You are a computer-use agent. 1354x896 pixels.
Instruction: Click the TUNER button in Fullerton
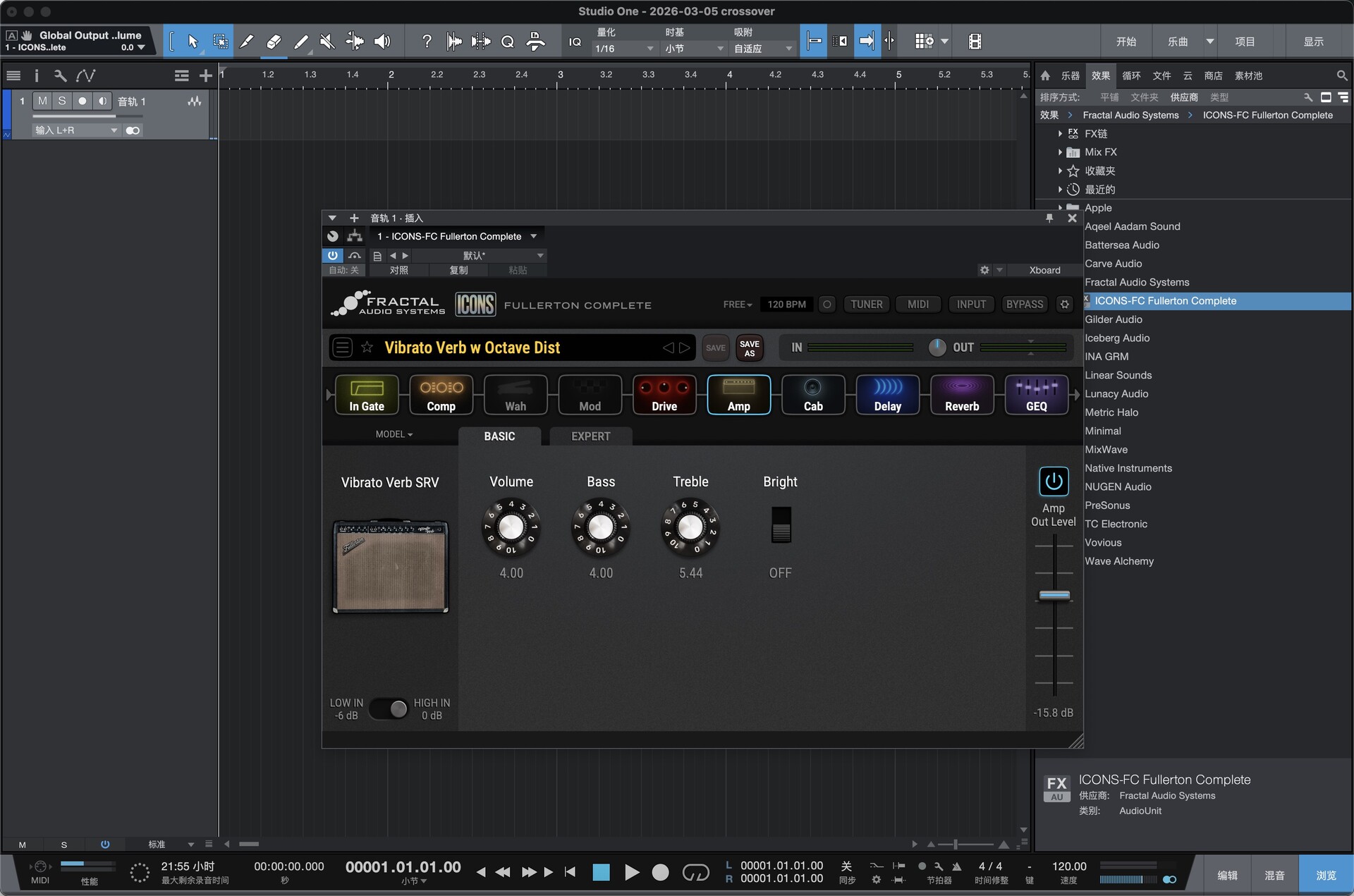866,304
